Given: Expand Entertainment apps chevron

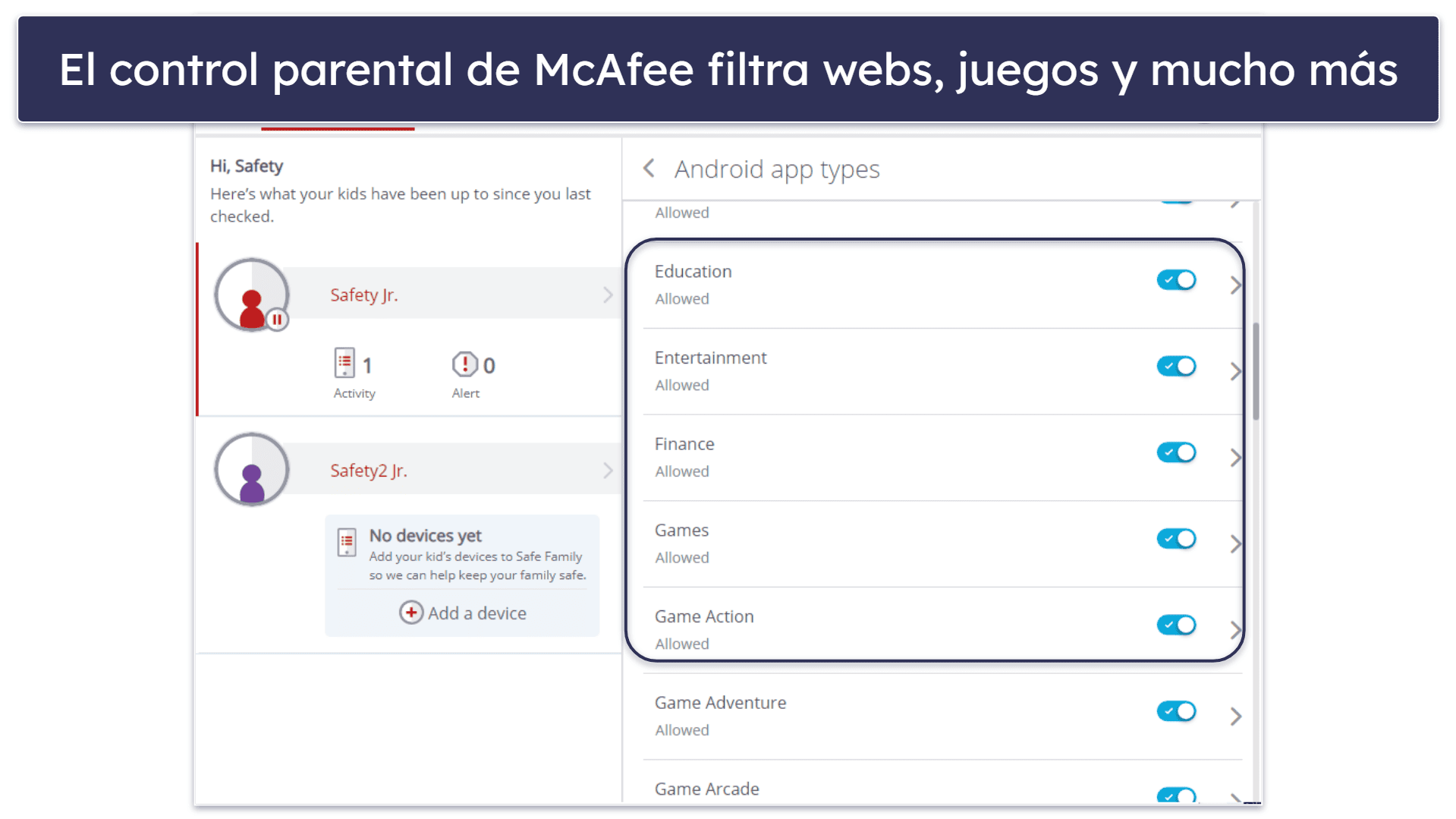Looking at the screenshot, I should (x=1235, y=371).
